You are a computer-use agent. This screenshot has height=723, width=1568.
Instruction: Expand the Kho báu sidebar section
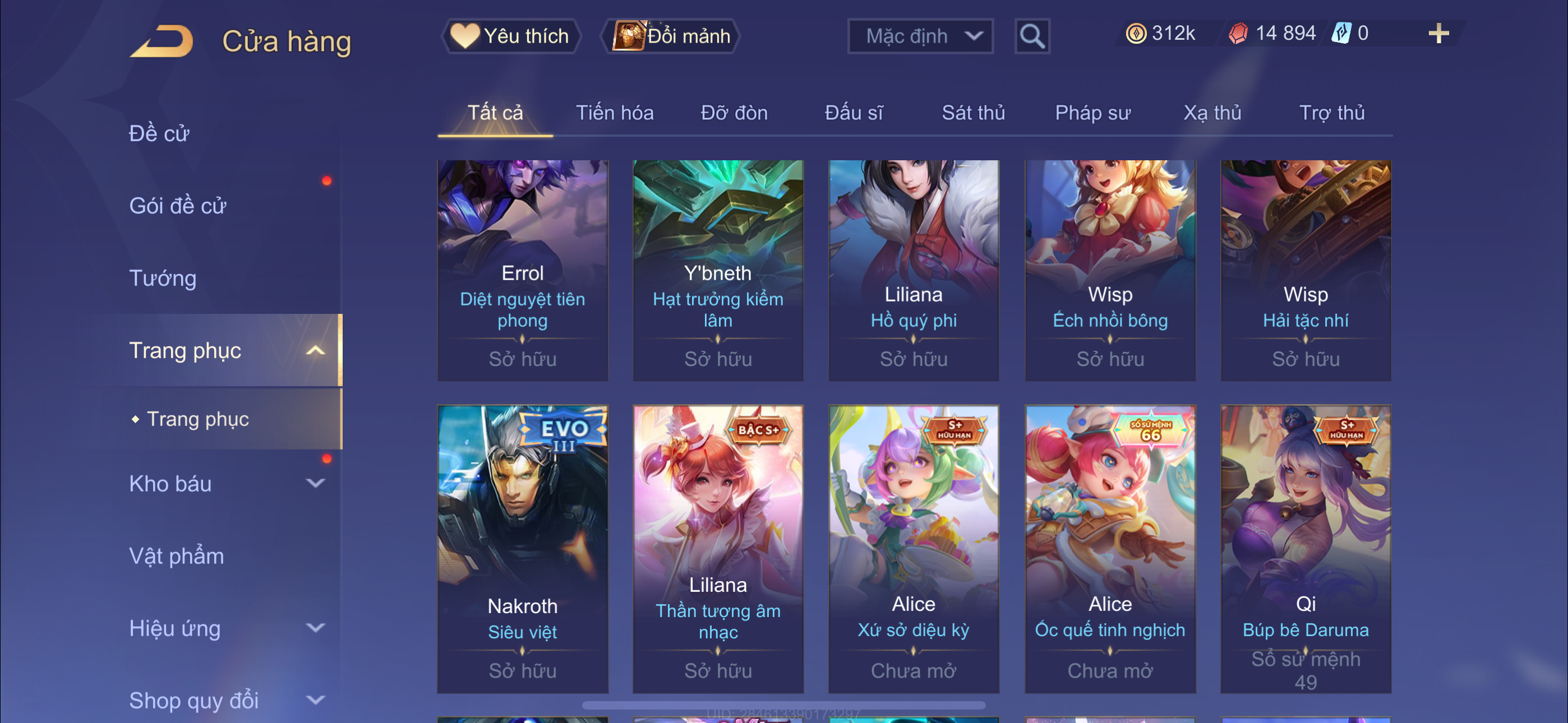point(315,484)
